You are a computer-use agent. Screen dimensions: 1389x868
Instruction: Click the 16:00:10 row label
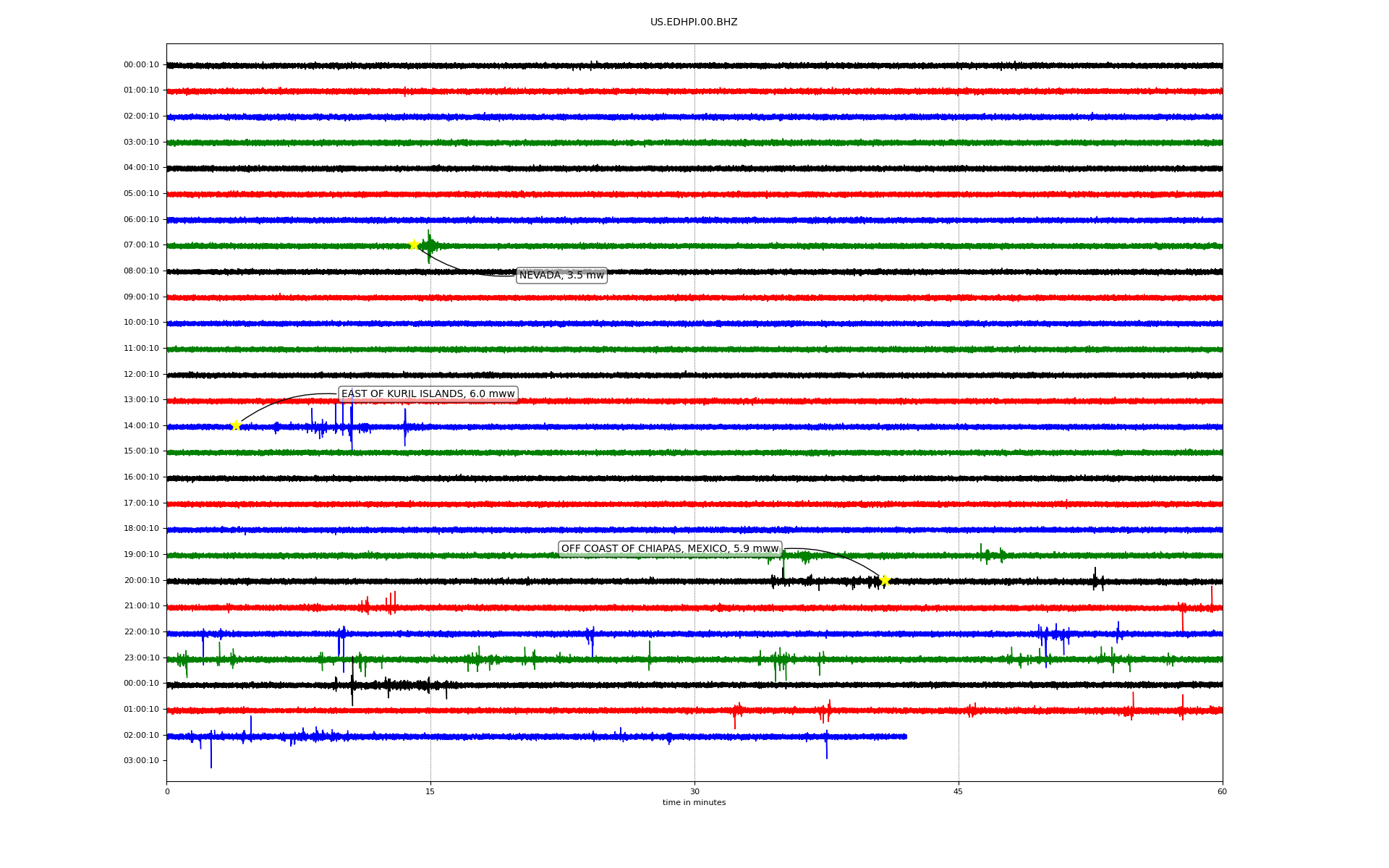141,477
